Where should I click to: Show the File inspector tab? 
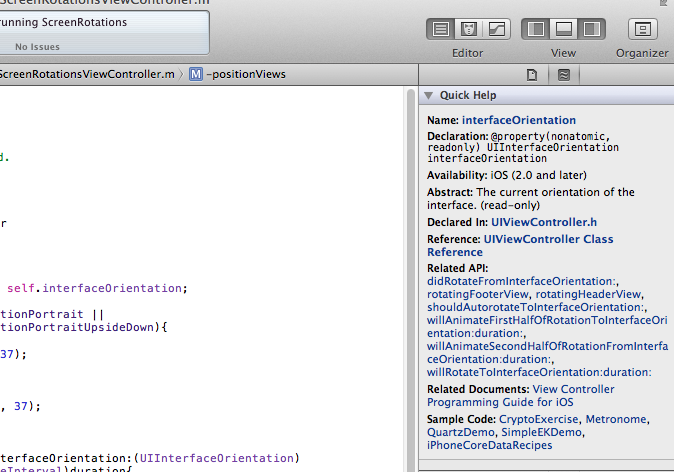point(532,75)
